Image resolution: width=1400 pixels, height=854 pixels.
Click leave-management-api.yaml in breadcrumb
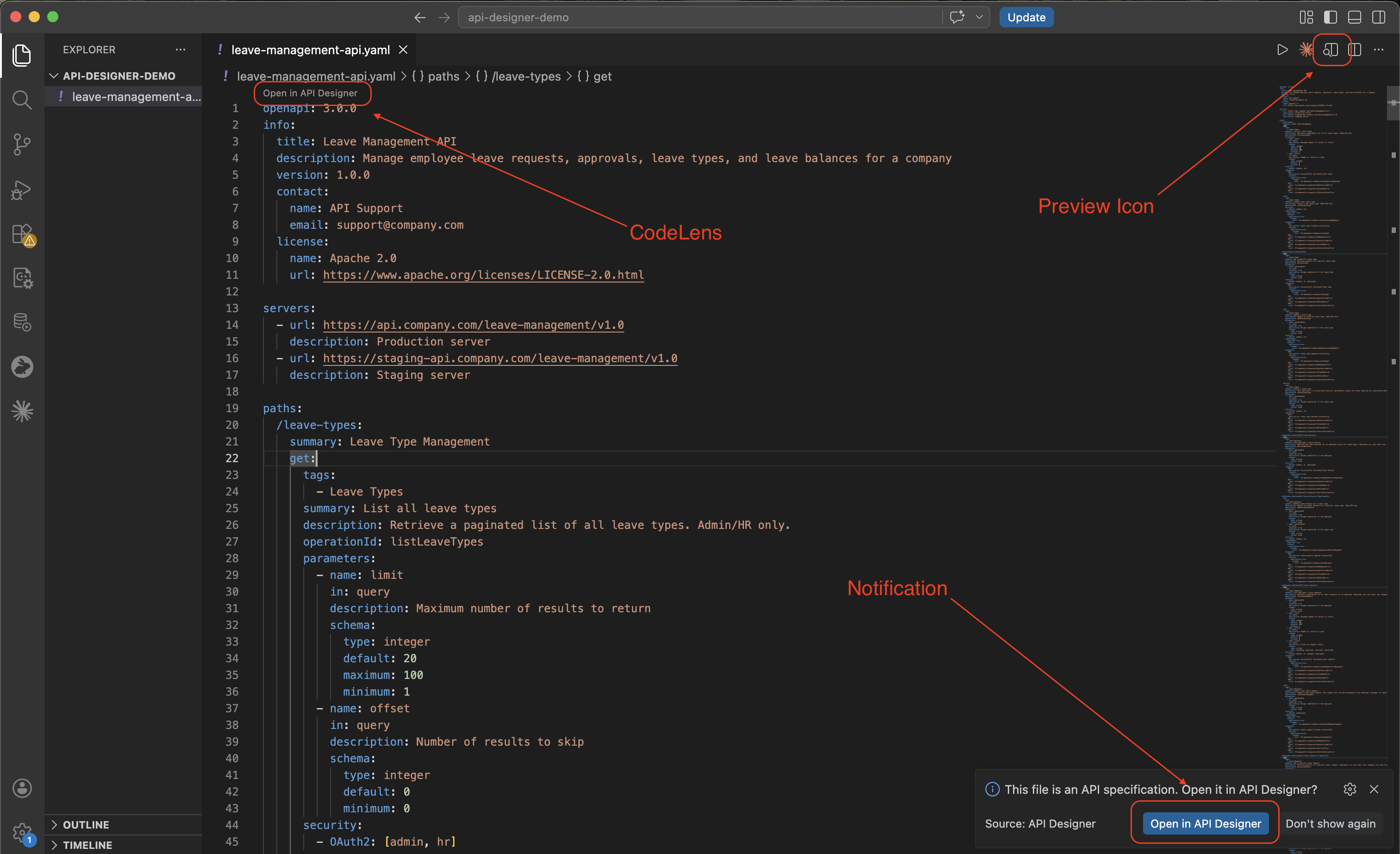[316, 76]
